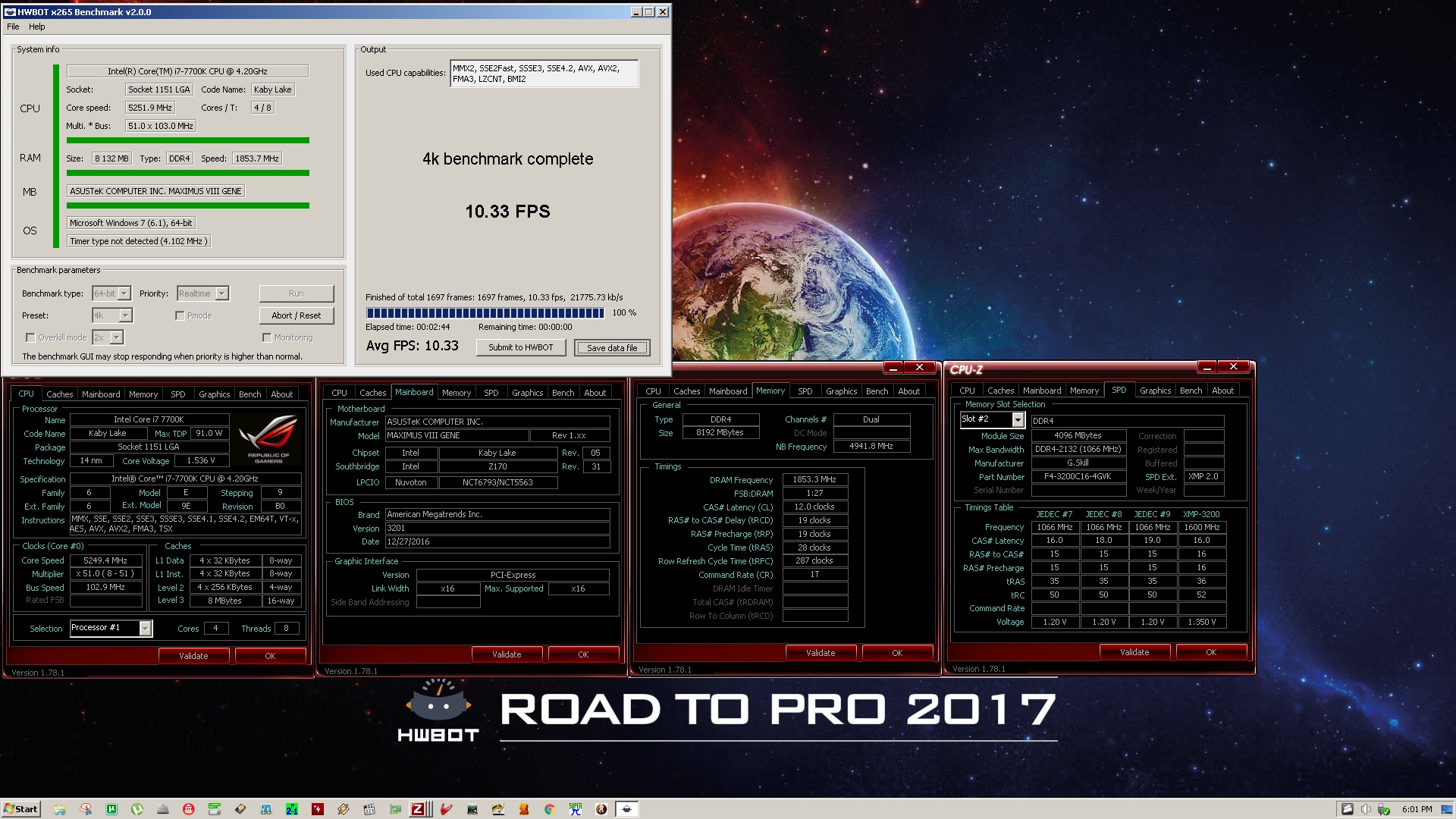Click OK in CPU-Z Mainboard window

[x=583, y=654]
